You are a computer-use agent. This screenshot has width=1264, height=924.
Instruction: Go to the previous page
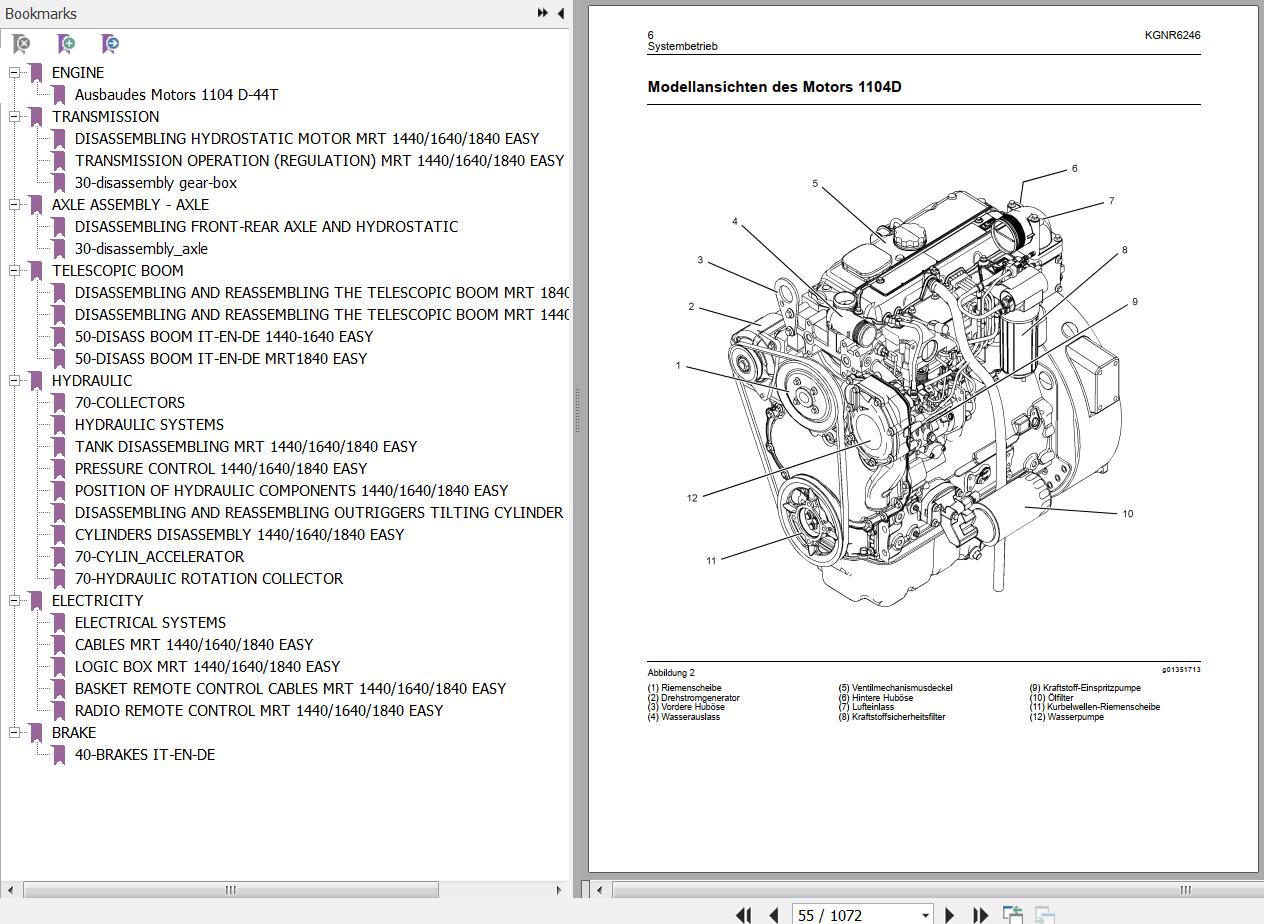click(x=773, y=914)
